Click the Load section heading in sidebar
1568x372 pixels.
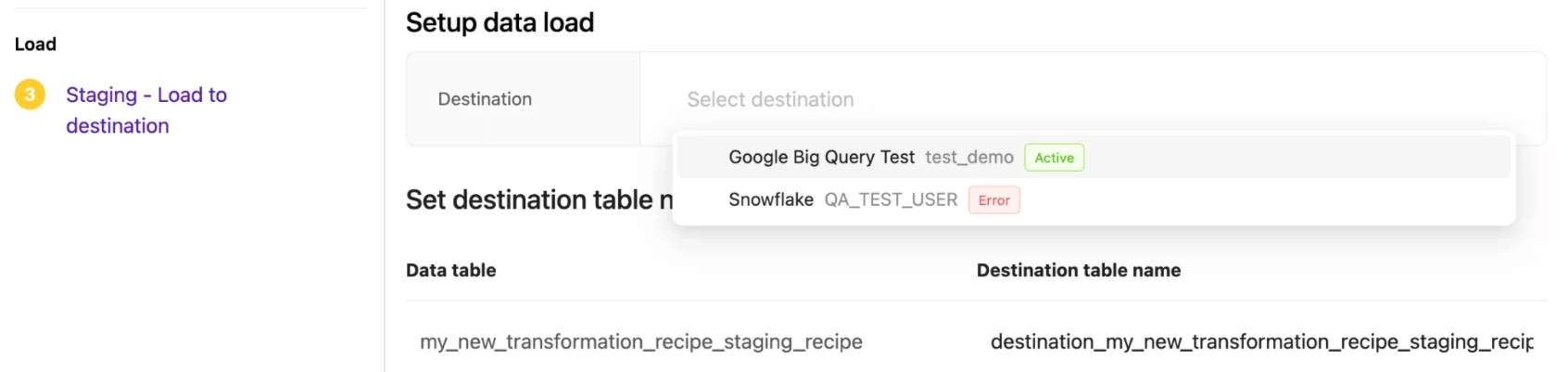(x=35, y=45)
